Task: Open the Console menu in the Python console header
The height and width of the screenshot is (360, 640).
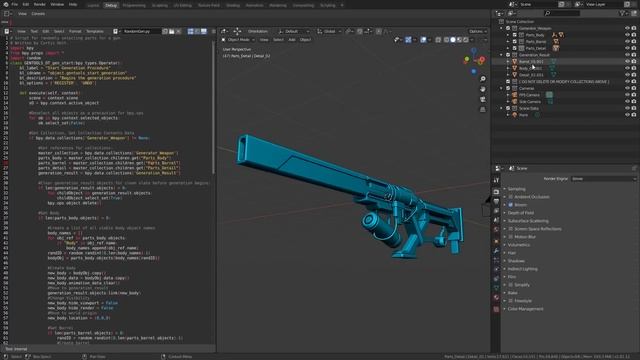Action: [38, 13]
